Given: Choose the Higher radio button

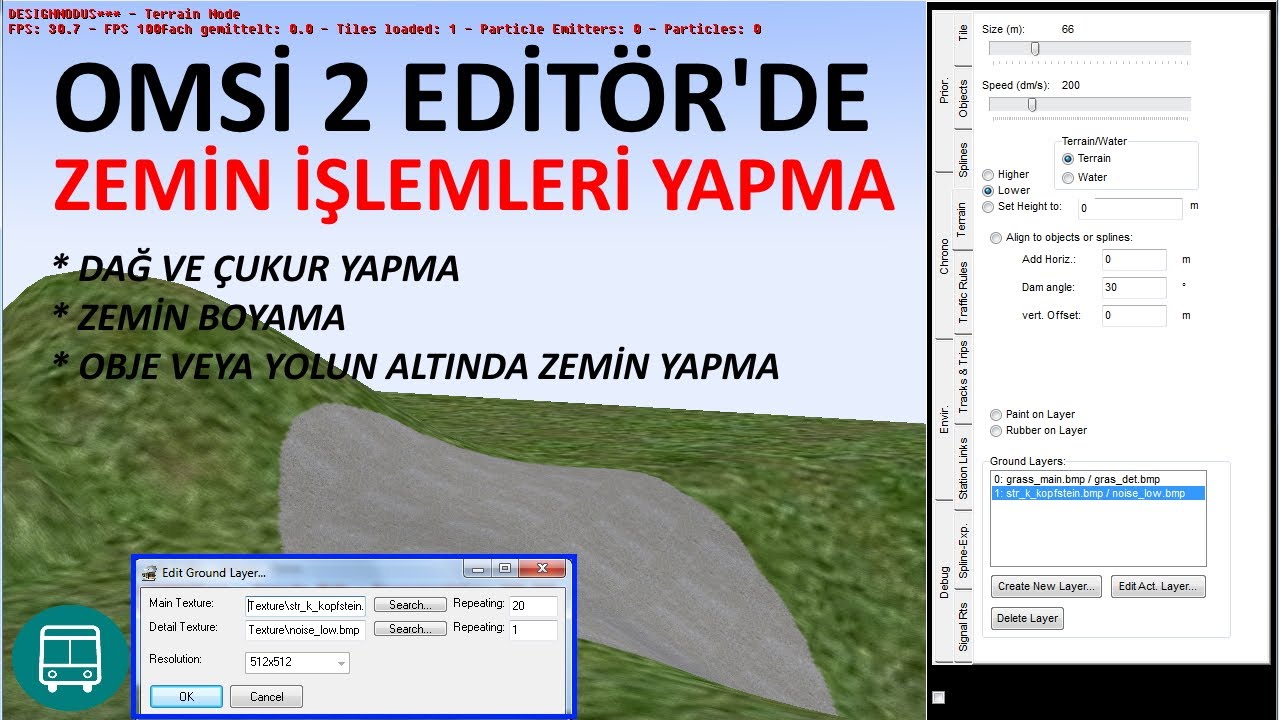Looking at the screenshot, I should (x=1006, y=175).
